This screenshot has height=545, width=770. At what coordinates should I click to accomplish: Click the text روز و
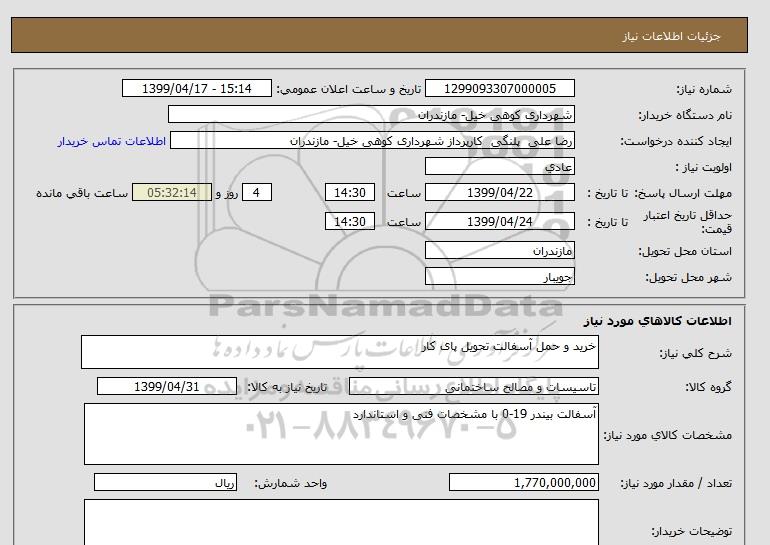point(227,193)
